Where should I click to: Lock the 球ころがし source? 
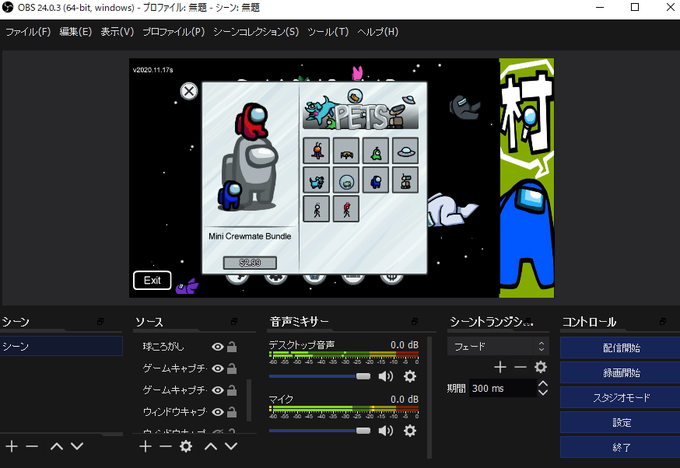click(x=232, y=347)
